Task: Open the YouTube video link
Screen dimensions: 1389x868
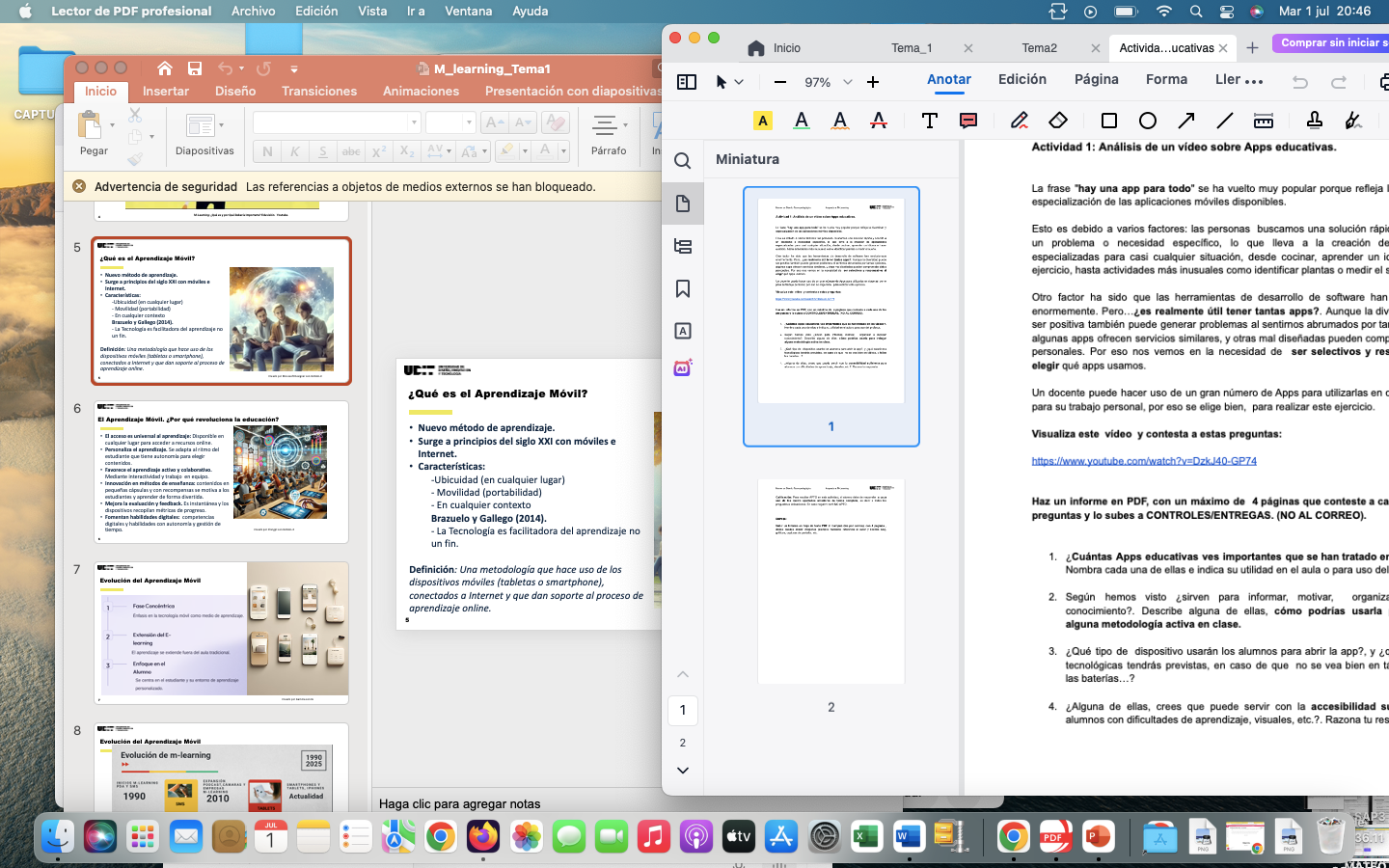Action: 1144,461
